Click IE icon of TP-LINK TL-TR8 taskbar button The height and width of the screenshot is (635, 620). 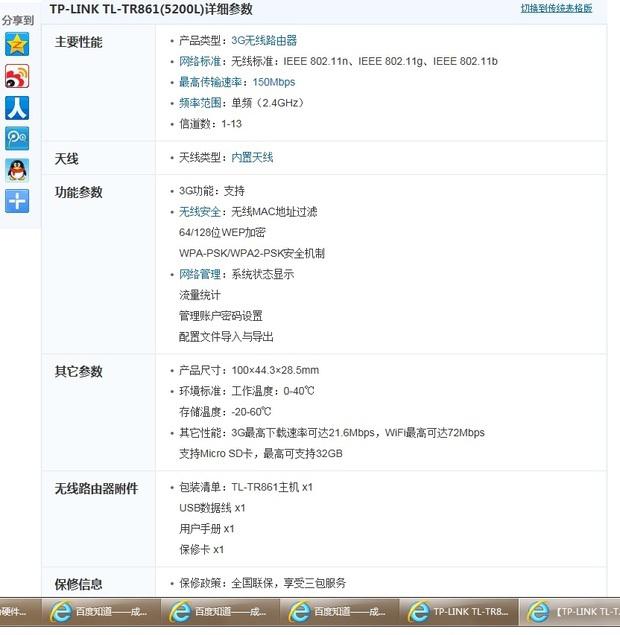click(x=418, y=612)
